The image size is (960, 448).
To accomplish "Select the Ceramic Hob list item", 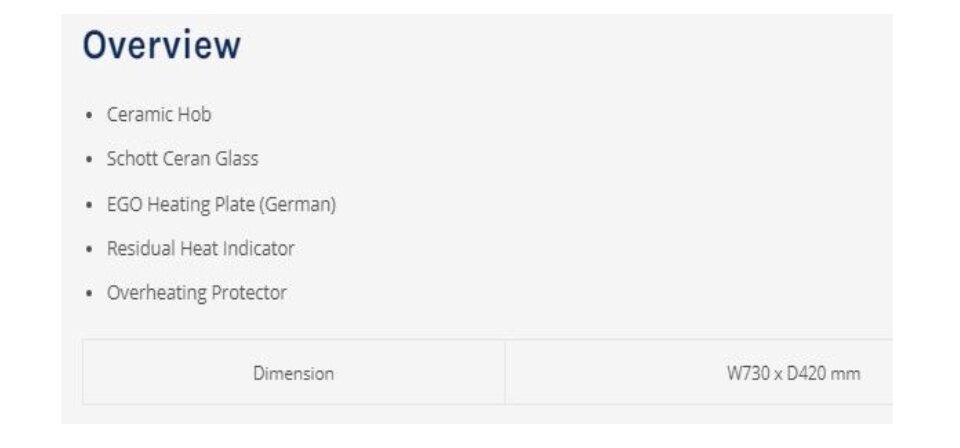I will [159, 114].
